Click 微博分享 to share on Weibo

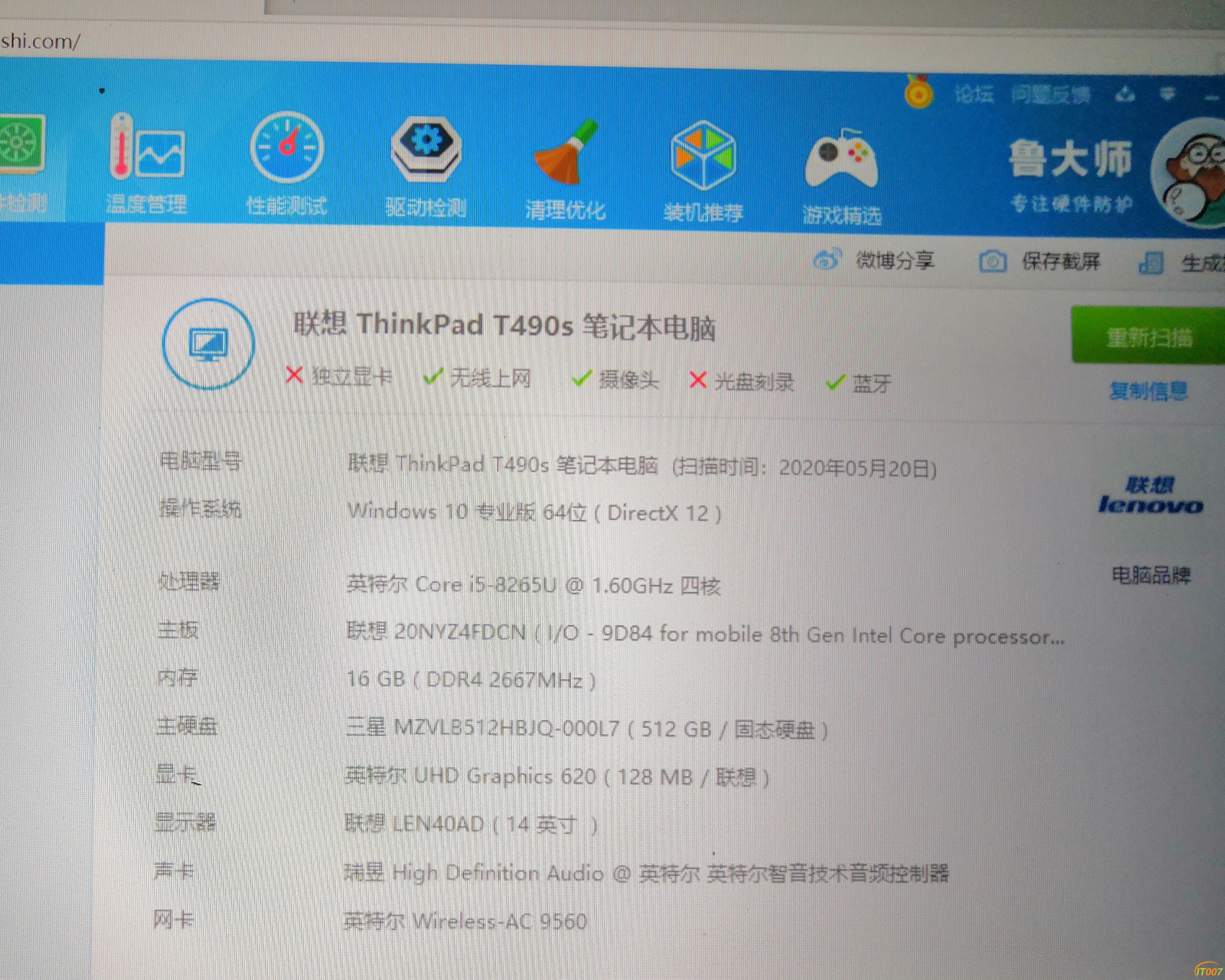[895, 260]
